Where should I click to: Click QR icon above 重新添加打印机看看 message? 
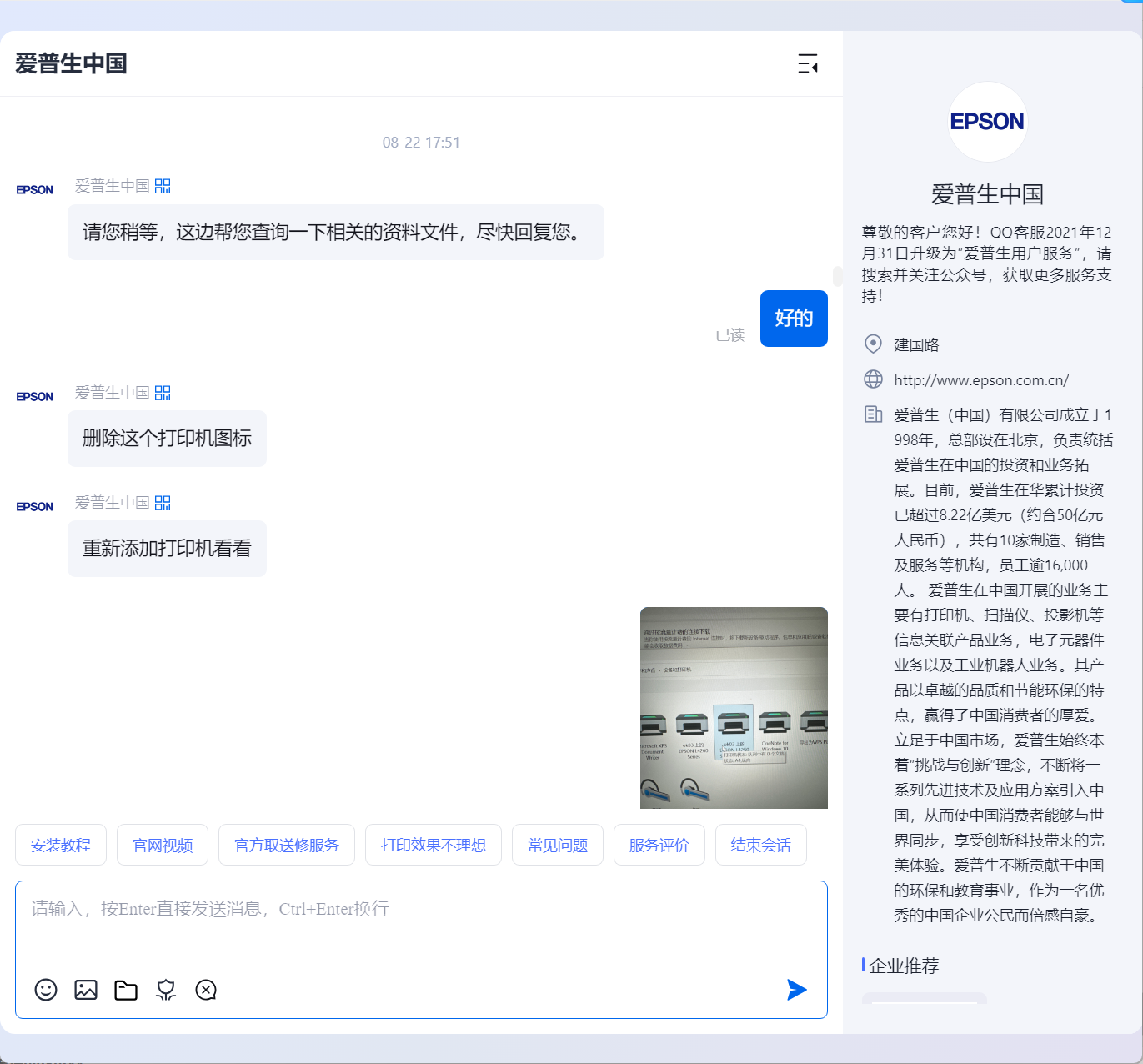click(x=163, y=503)
